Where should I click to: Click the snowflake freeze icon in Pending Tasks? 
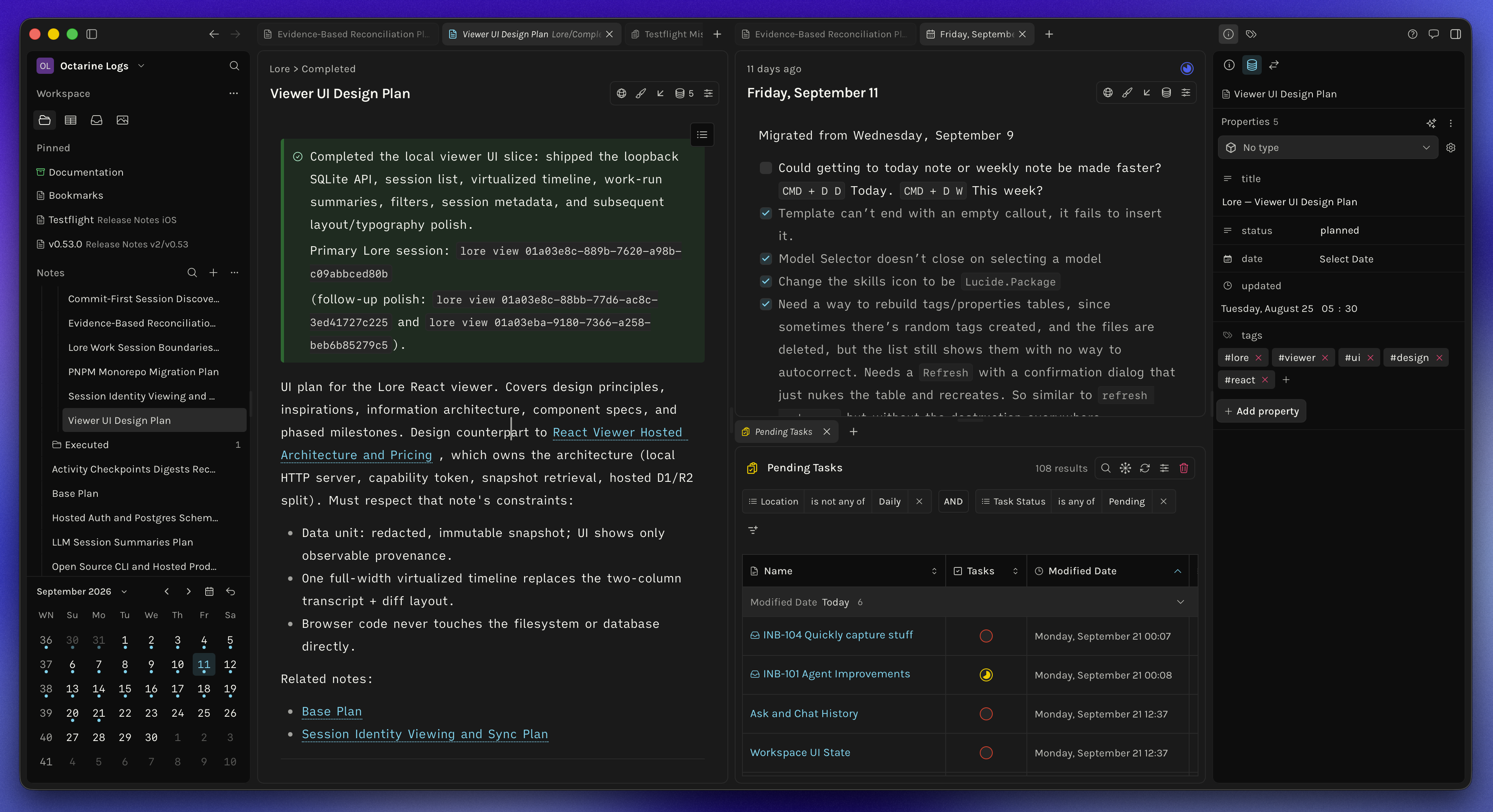click(1125, 468)
